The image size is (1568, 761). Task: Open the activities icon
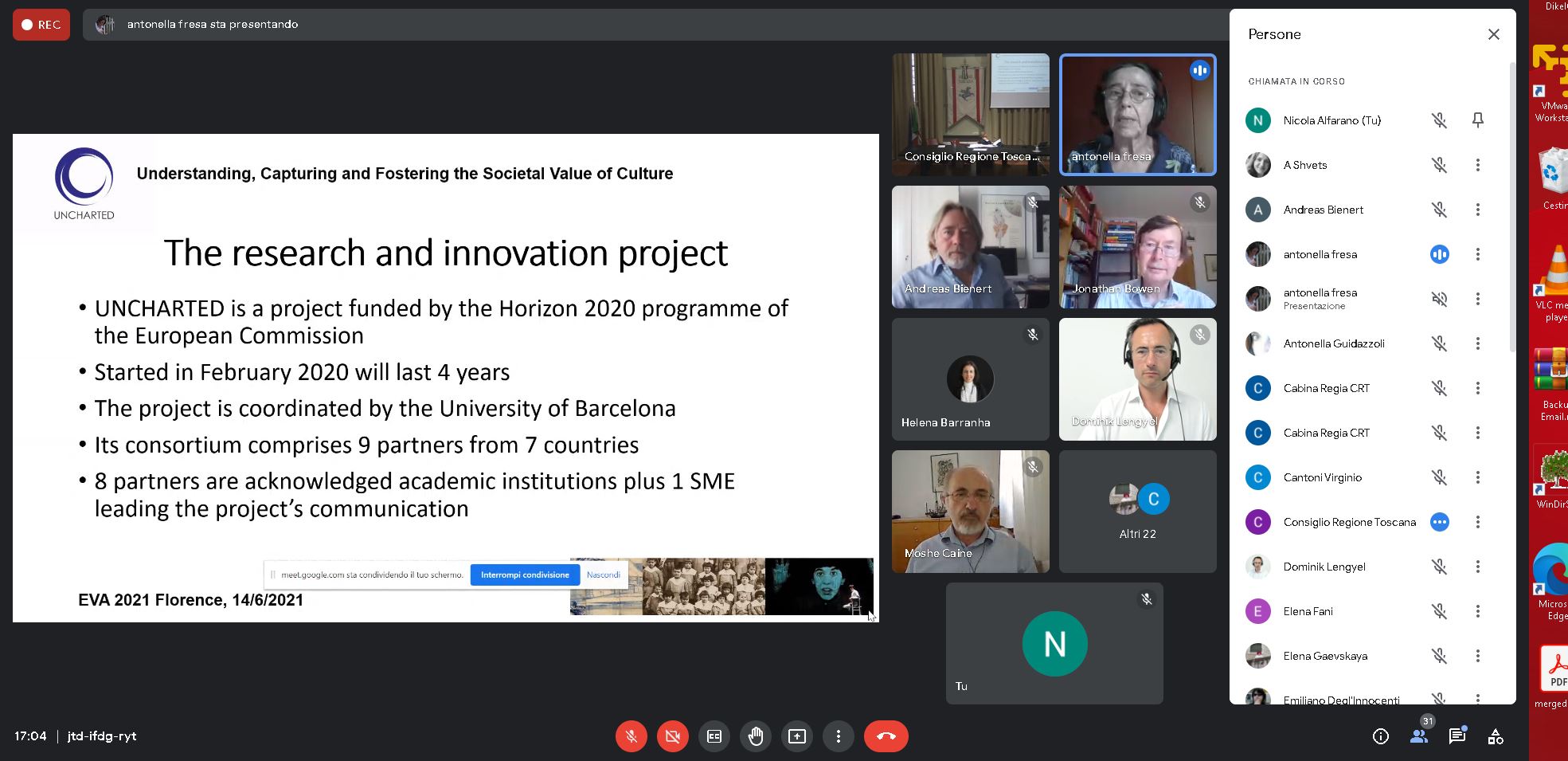click(x=1496, y=736)
